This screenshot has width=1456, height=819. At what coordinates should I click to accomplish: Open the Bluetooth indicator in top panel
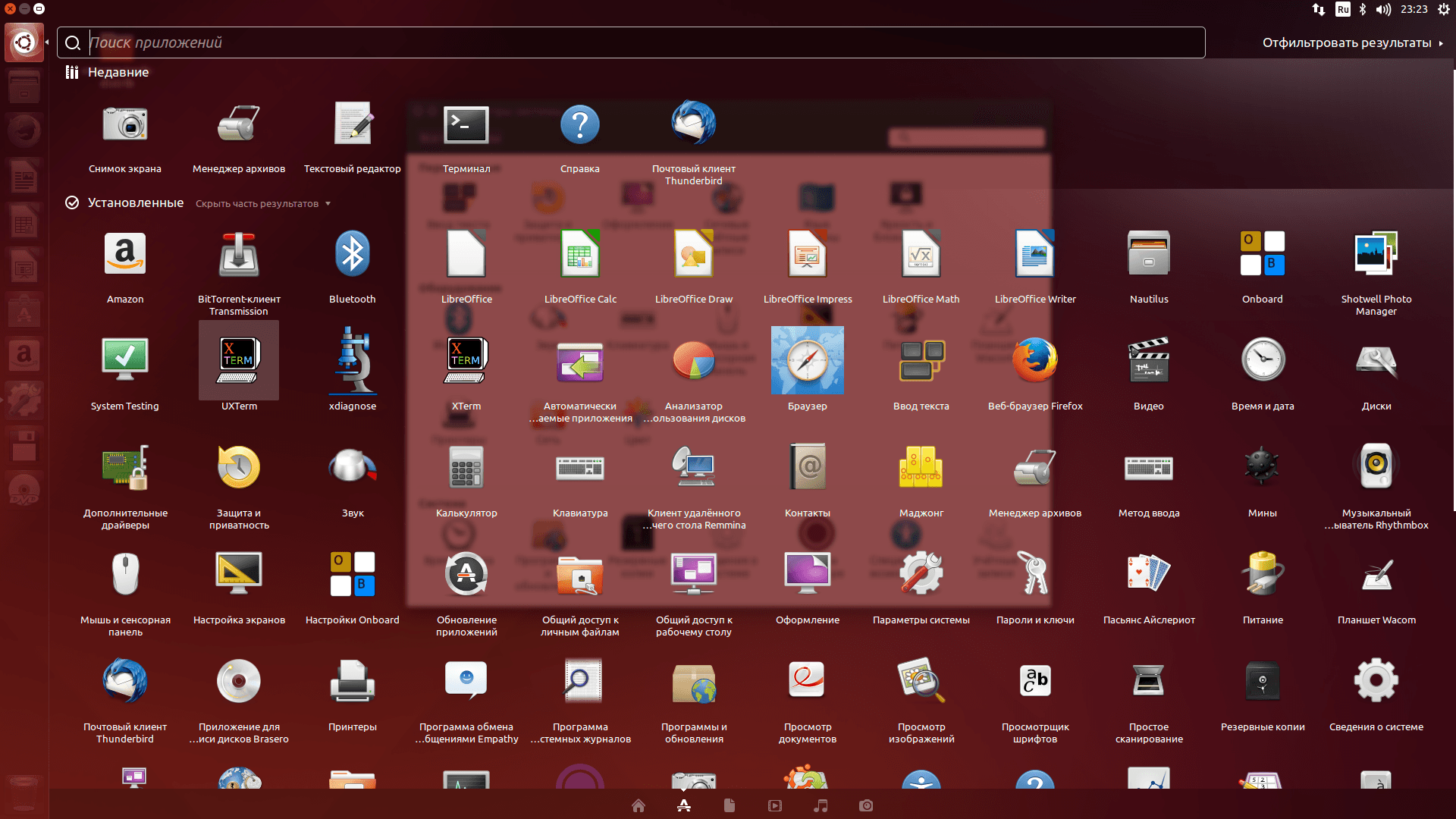click(x=1363, y=9)
